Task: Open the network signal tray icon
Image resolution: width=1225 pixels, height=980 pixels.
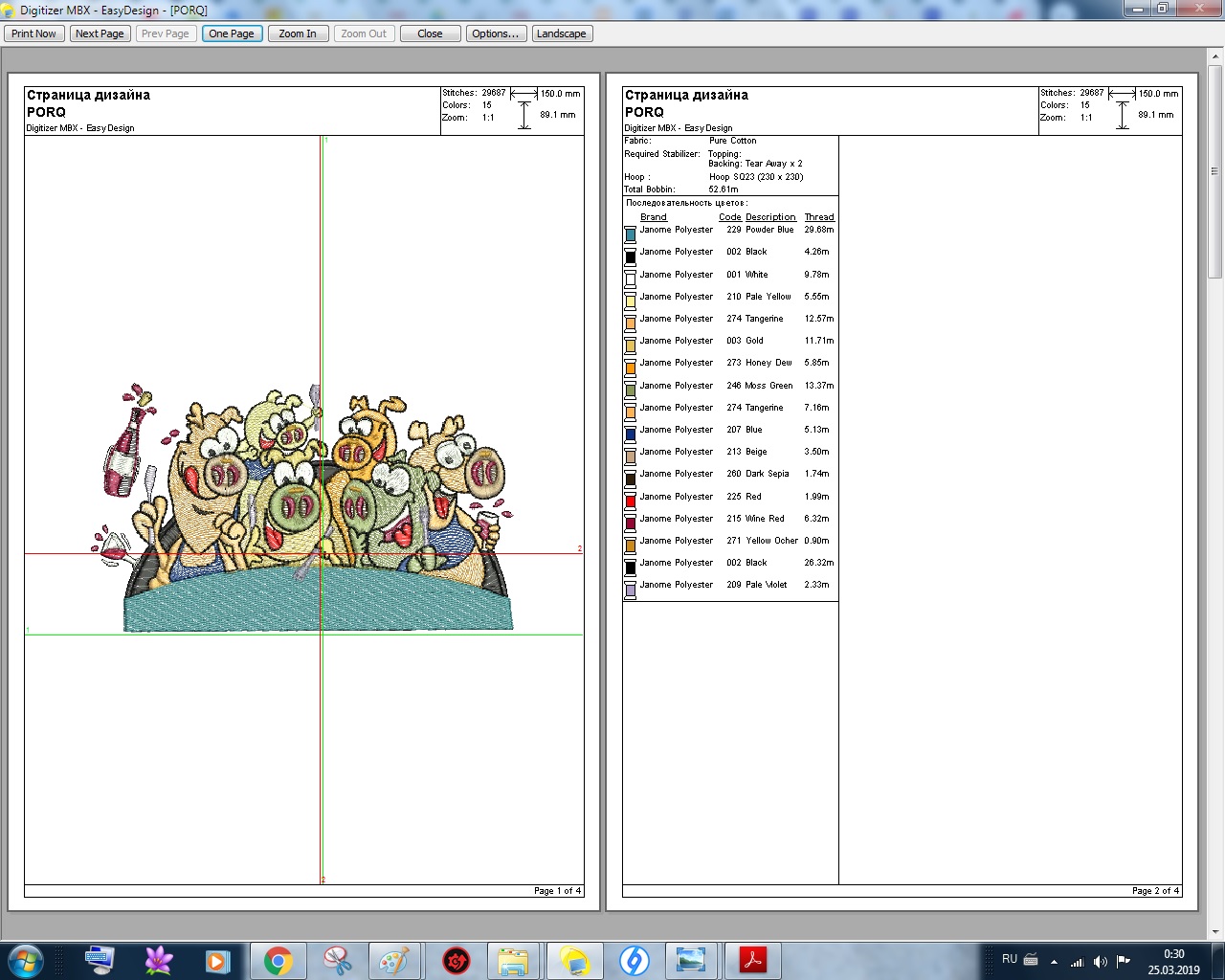Action: coord(1078,962)
